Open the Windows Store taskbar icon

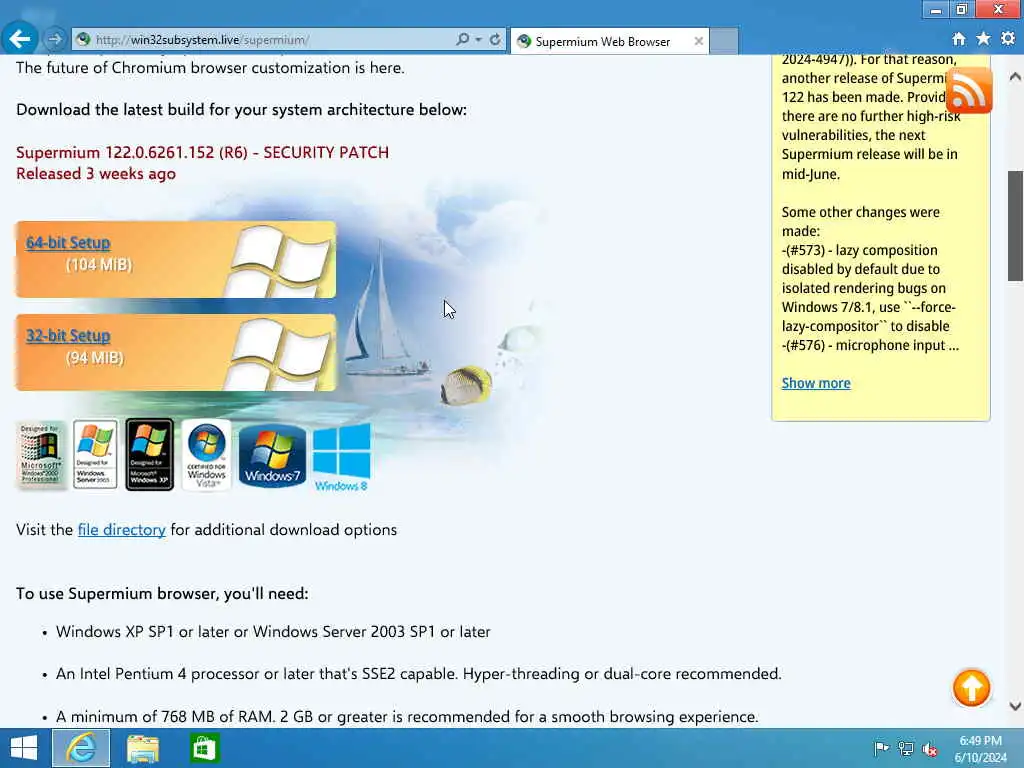[x=204, y=748]
